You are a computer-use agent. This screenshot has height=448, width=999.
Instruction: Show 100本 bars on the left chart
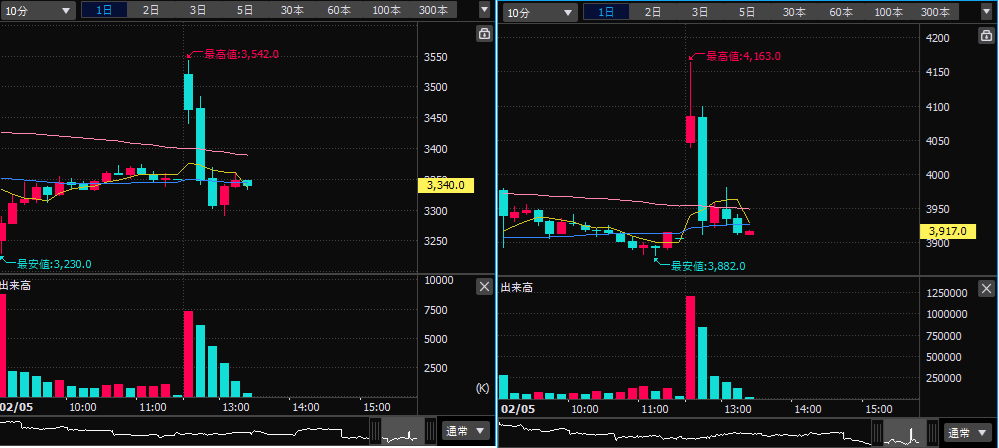click(x=386, y=11)
